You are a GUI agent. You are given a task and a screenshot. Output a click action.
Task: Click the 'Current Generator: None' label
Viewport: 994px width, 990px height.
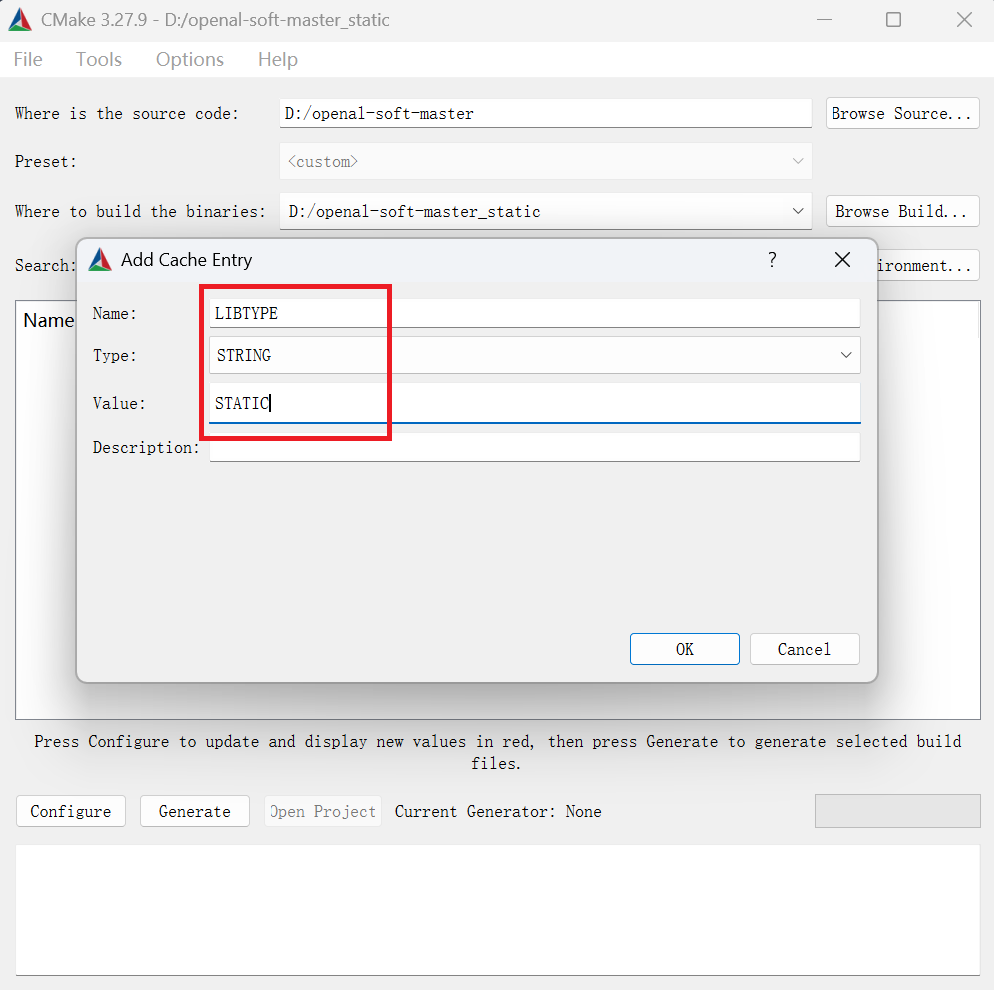(498, 811)
